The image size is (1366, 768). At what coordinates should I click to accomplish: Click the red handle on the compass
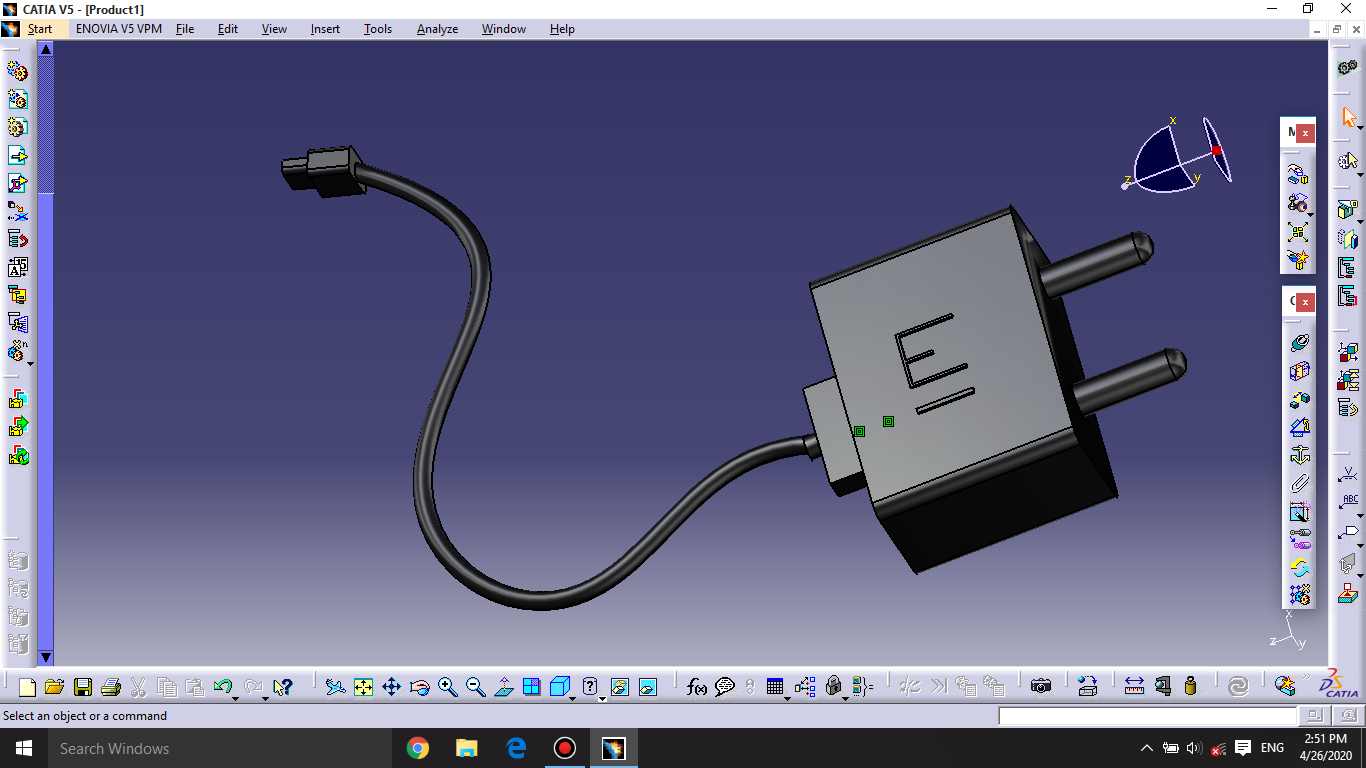(1217, 151)
